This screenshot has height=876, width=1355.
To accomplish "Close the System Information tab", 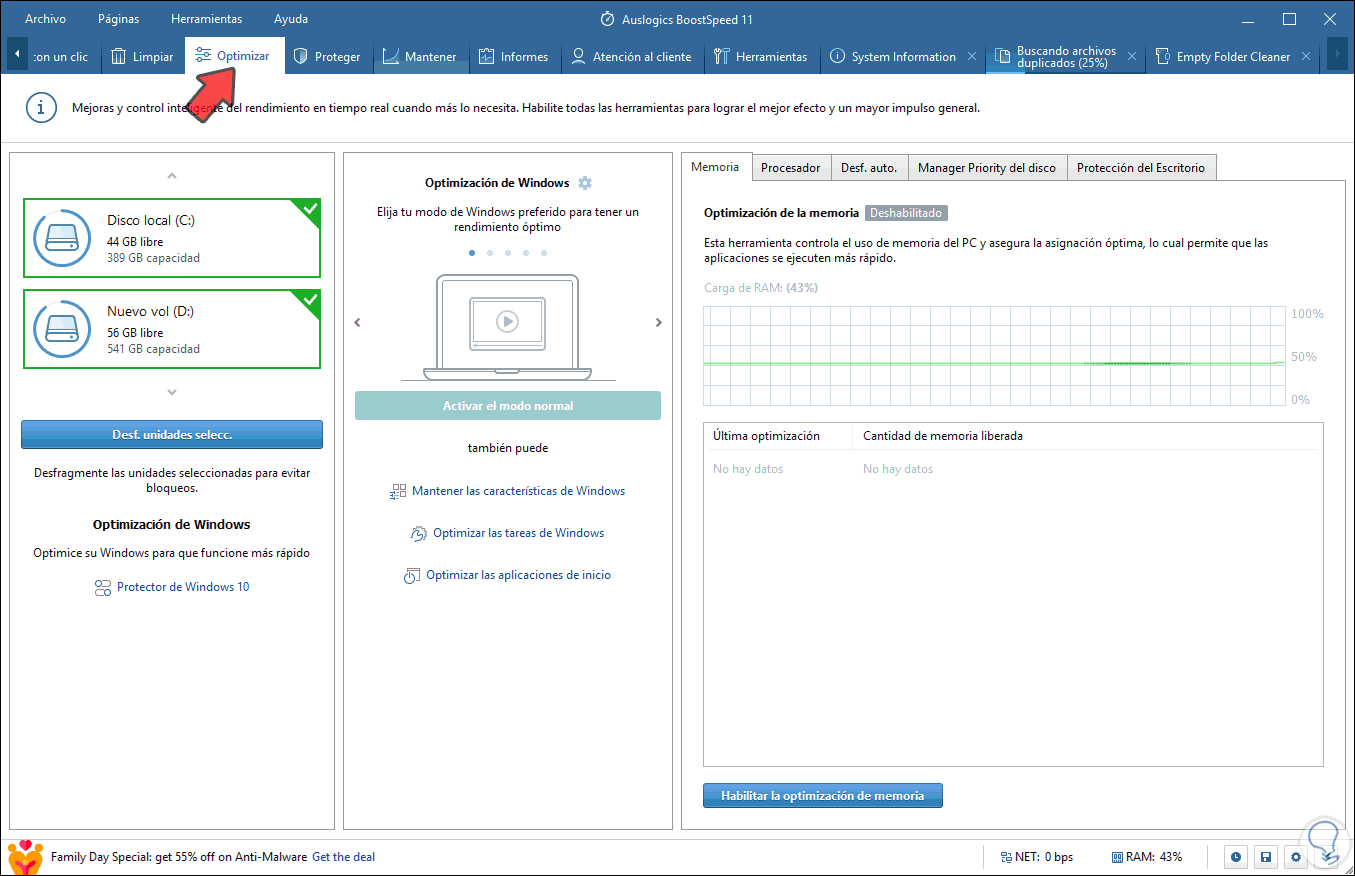I will coord(972,57).
